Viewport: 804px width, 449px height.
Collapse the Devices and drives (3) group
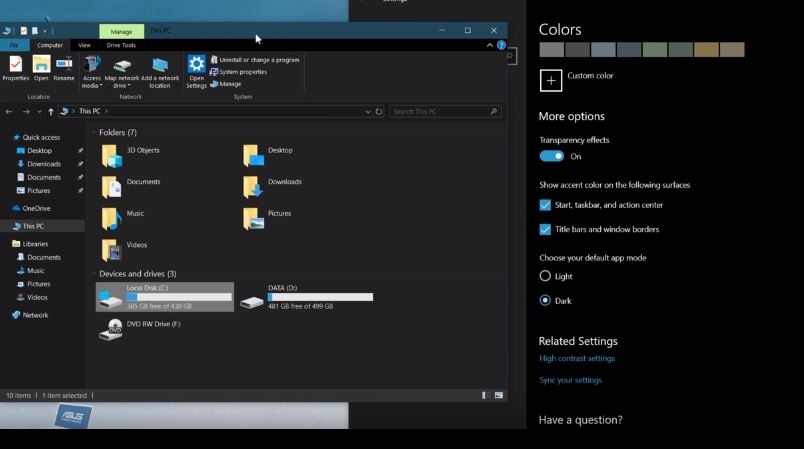point(94,274)
